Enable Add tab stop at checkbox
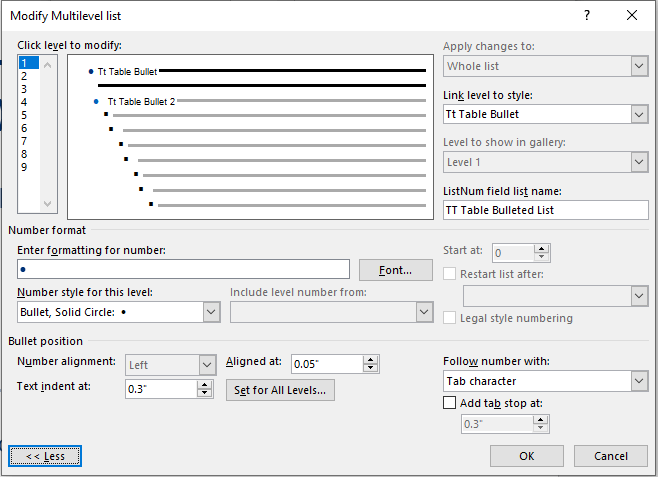658x477 pixels. [x=450, y=403]
